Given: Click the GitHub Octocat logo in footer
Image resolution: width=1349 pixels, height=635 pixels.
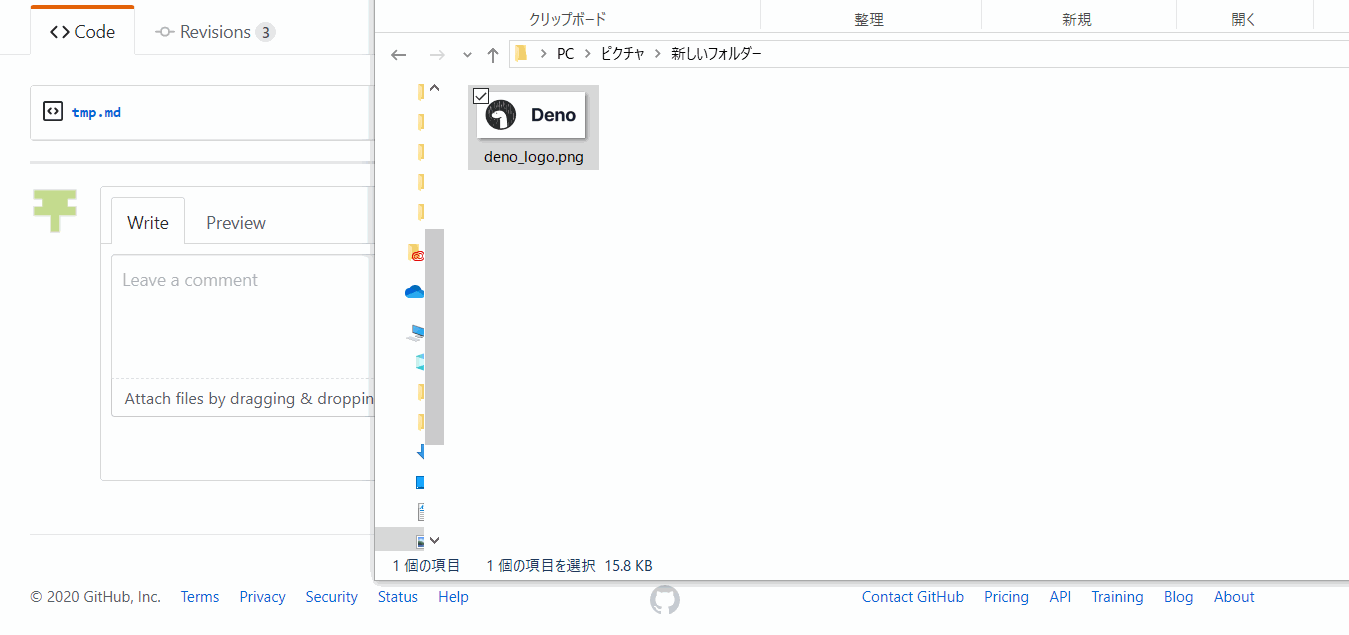Looking at the screenshot, I should [x=665, y=599].
